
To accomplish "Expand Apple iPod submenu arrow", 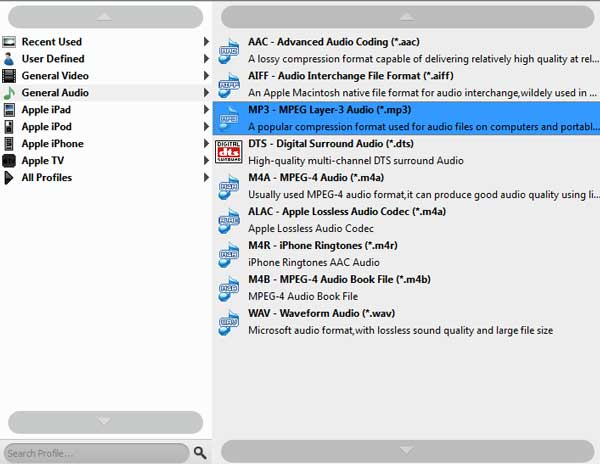I will (206, 127).
